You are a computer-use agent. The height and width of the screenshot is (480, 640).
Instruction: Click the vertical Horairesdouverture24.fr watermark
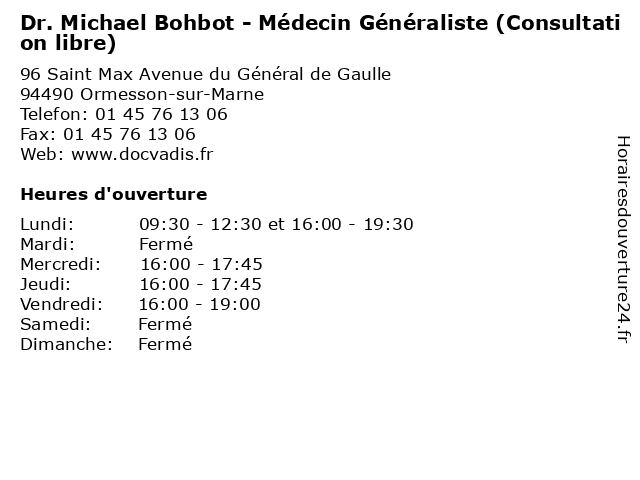click(623, 240)
